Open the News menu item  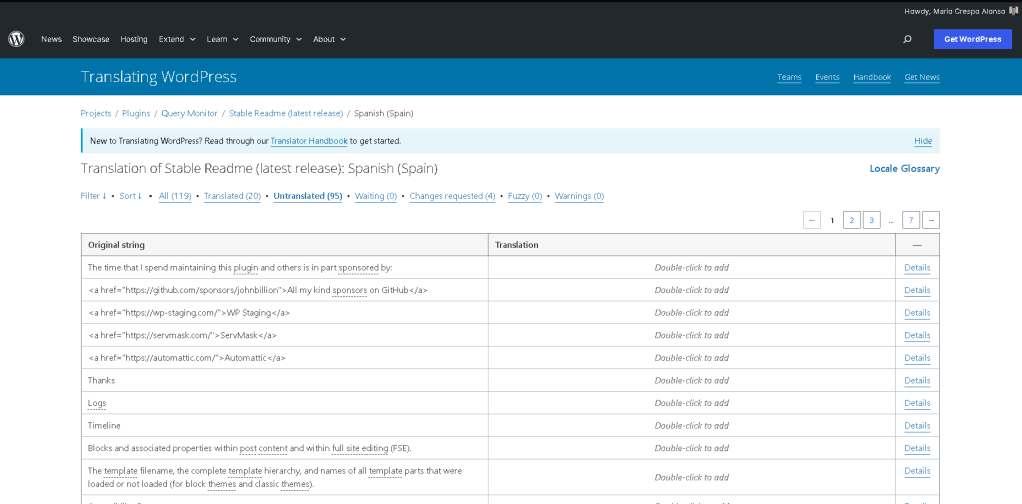coord(51,39)
